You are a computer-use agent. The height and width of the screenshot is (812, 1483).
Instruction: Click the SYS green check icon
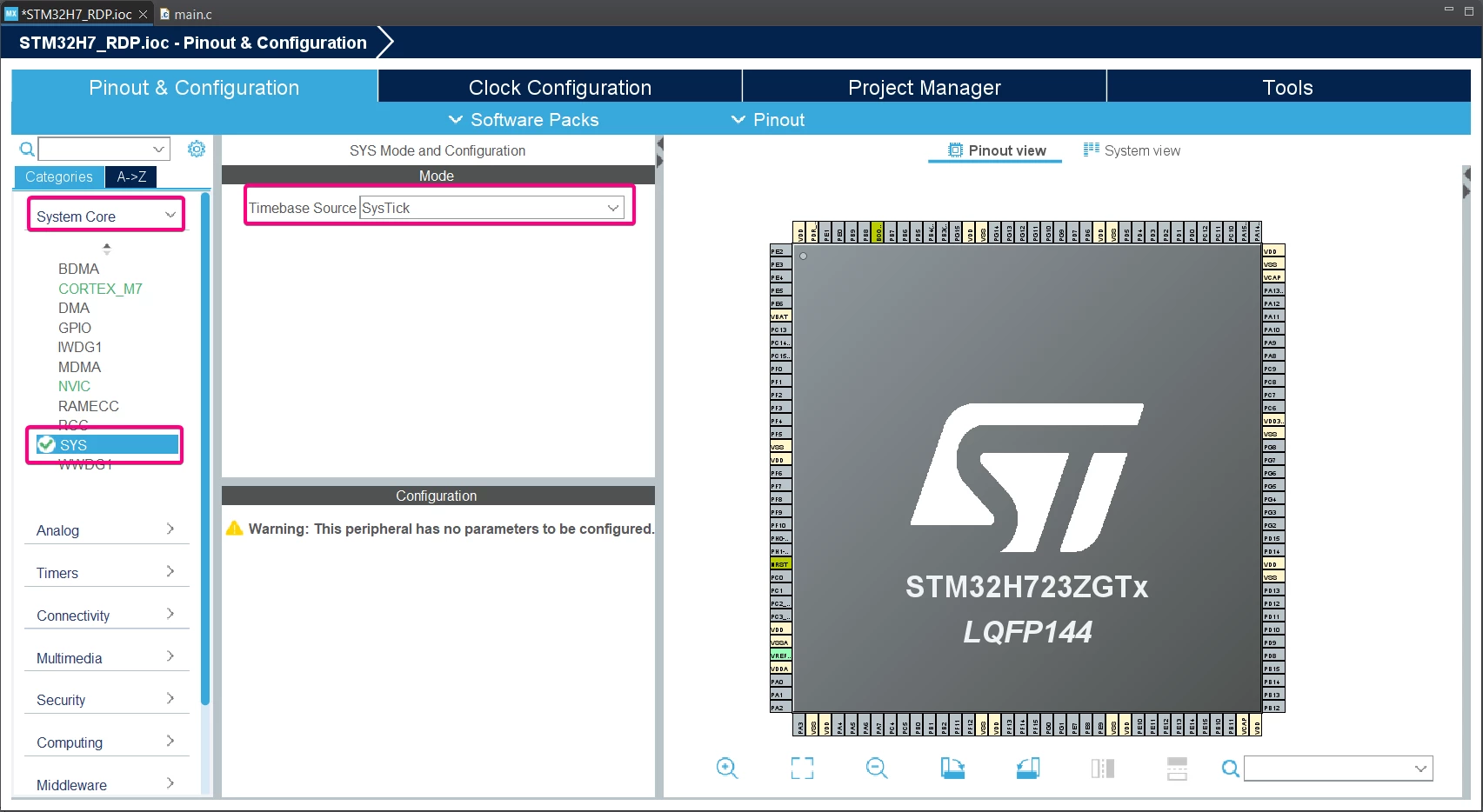(46, 444)
